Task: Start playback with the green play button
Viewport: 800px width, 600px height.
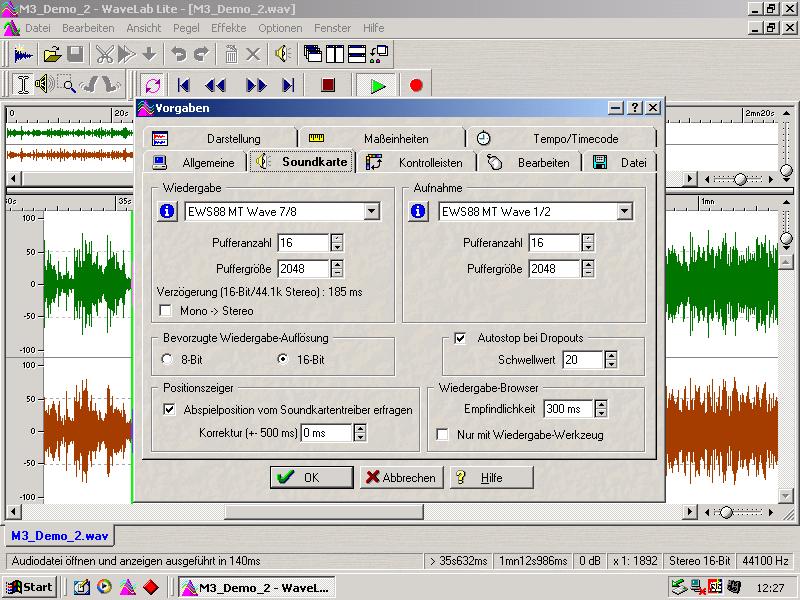Action: 377,86
